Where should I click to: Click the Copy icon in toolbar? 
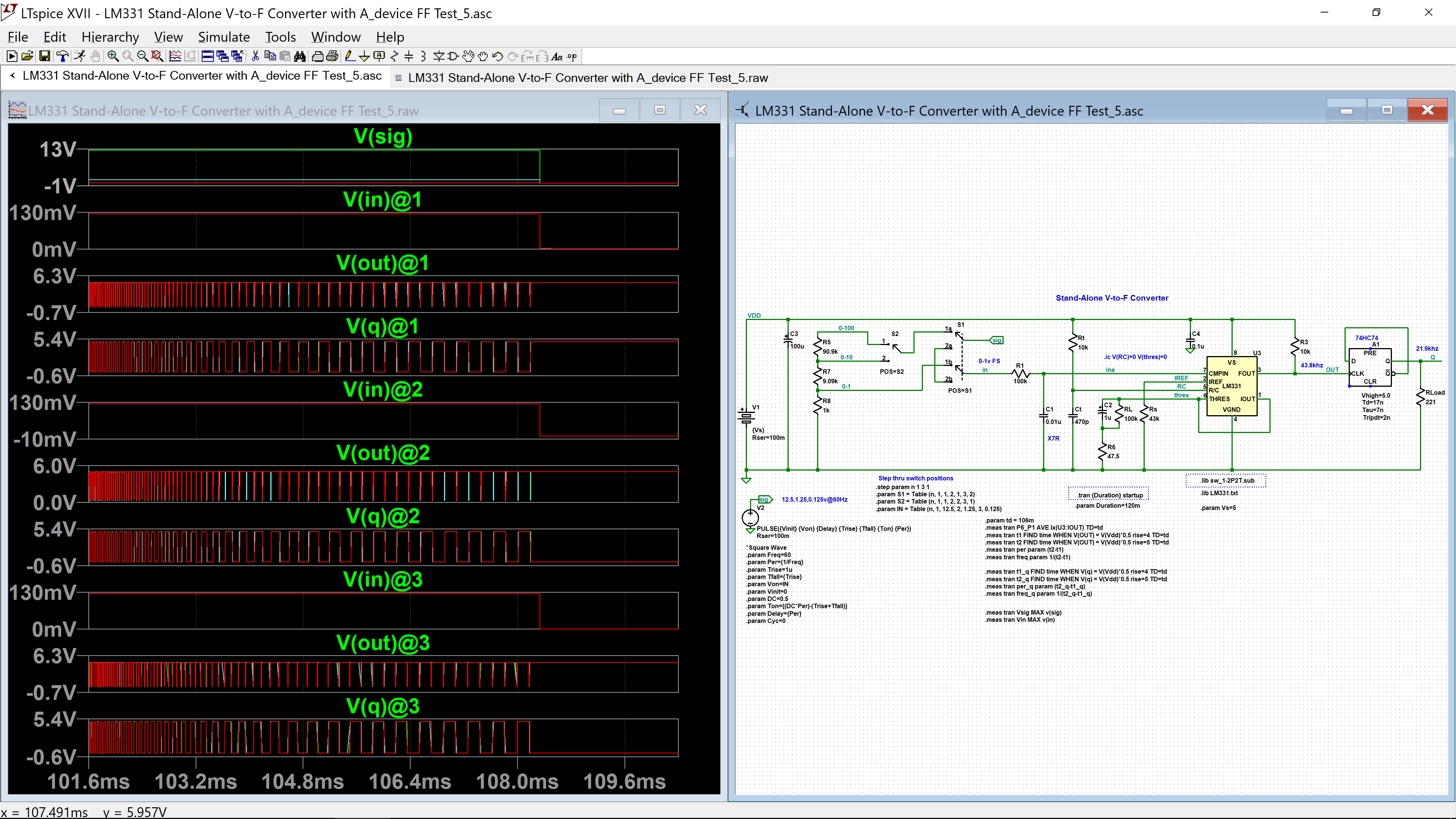[x=270, y=56]
